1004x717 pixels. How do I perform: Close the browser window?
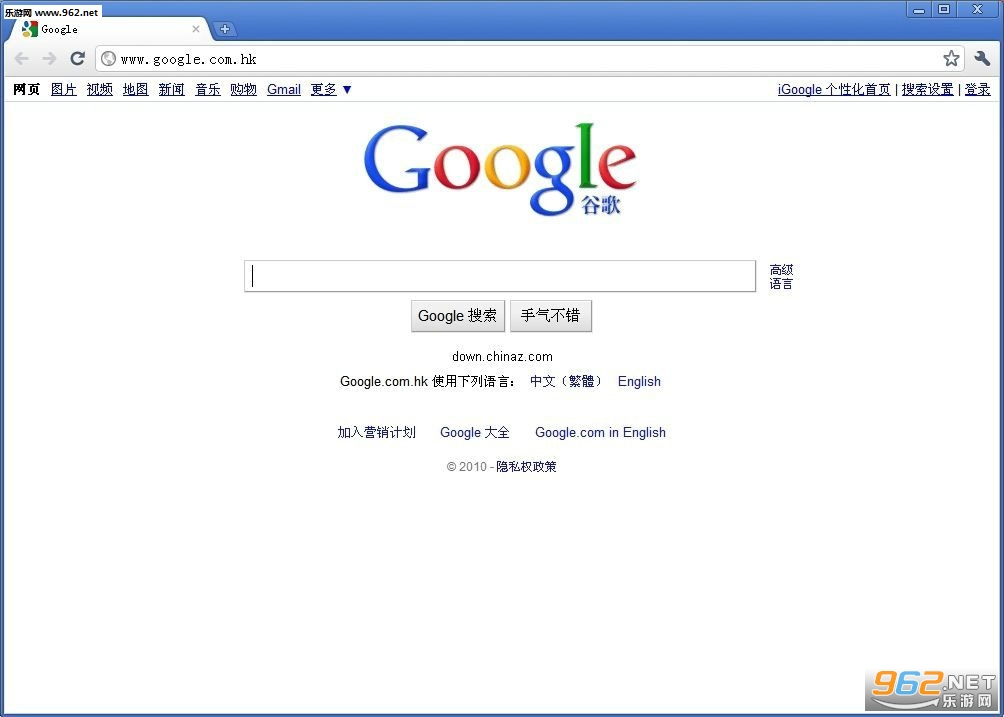(977, 9)
